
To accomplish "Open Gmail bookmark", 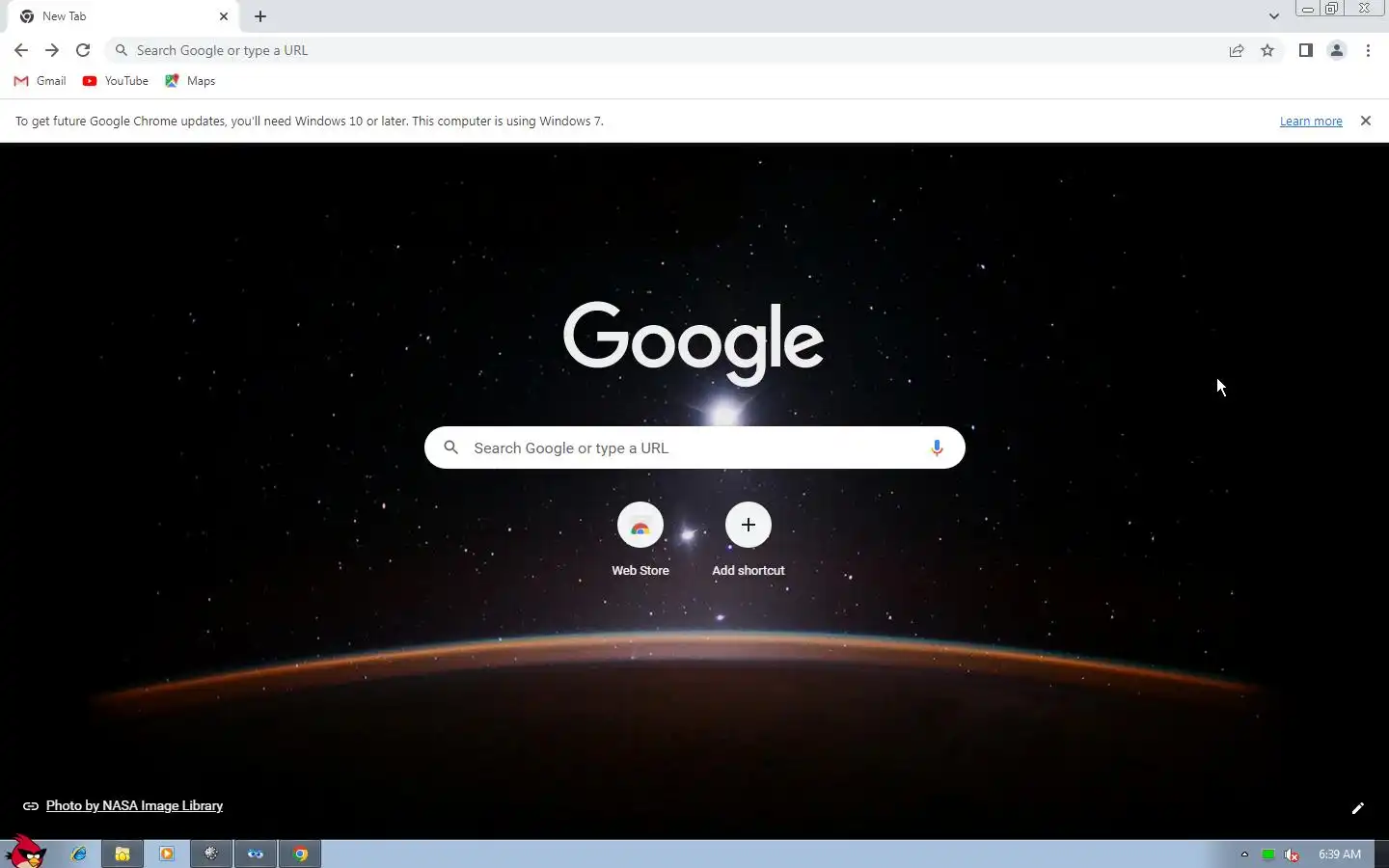I will (40, 81).
